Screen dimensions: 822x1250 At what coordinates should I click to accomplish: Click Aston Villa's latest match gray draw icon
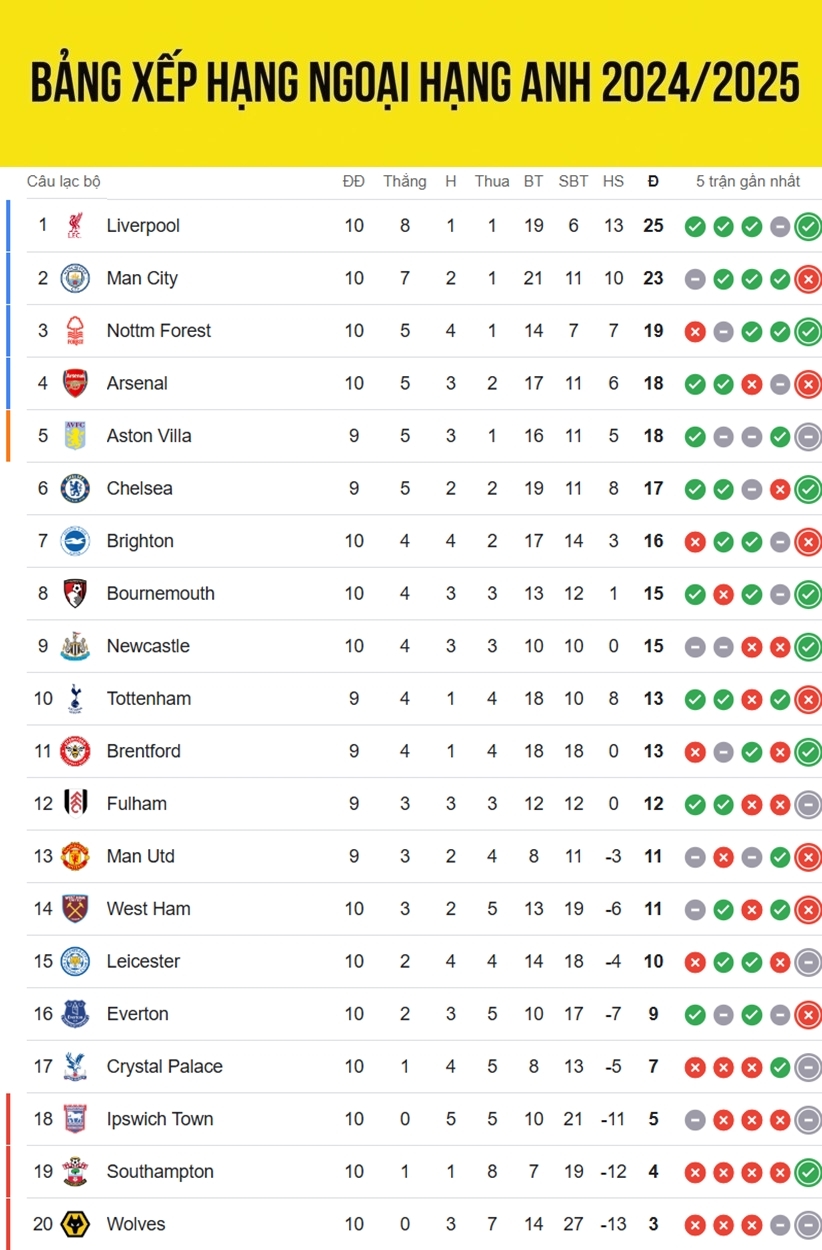pyautogui.click(x=808, y=436)
